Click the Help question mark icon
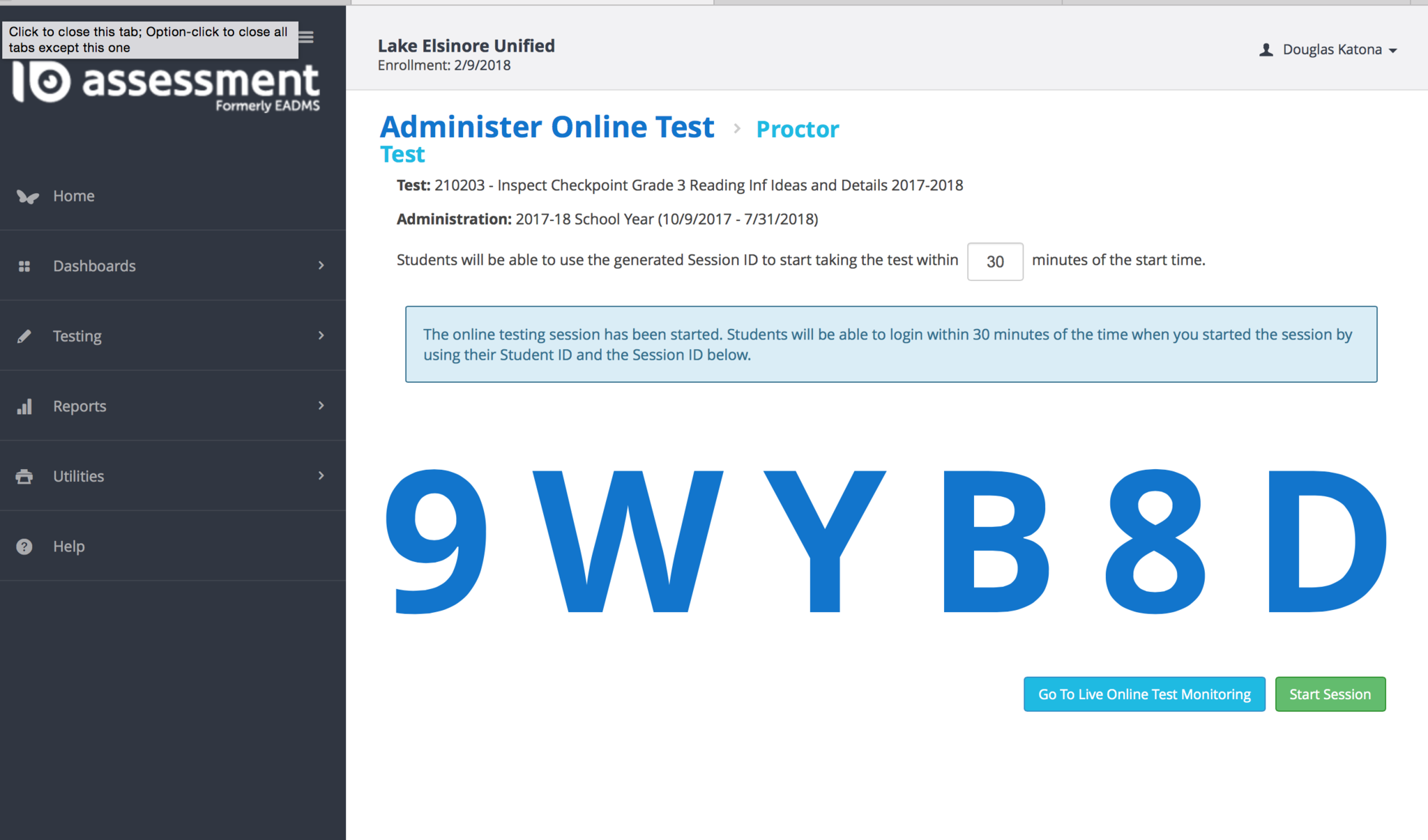Viewport: 1428px width, 840px height. click(24, 547)
